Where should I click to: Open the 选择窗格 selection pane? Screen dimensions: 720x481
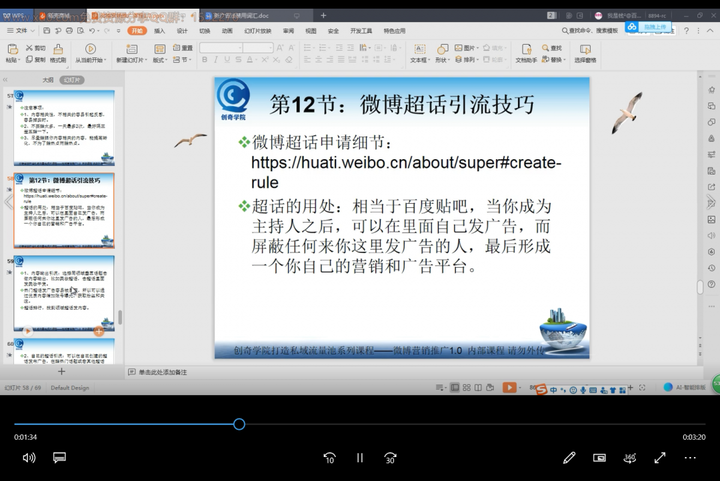[585, 53]
